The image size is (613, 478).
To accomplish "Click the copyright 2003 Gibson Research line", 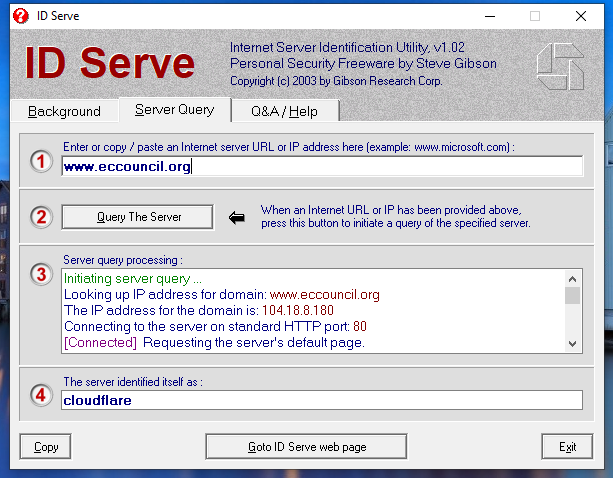I will coord(336,81).
